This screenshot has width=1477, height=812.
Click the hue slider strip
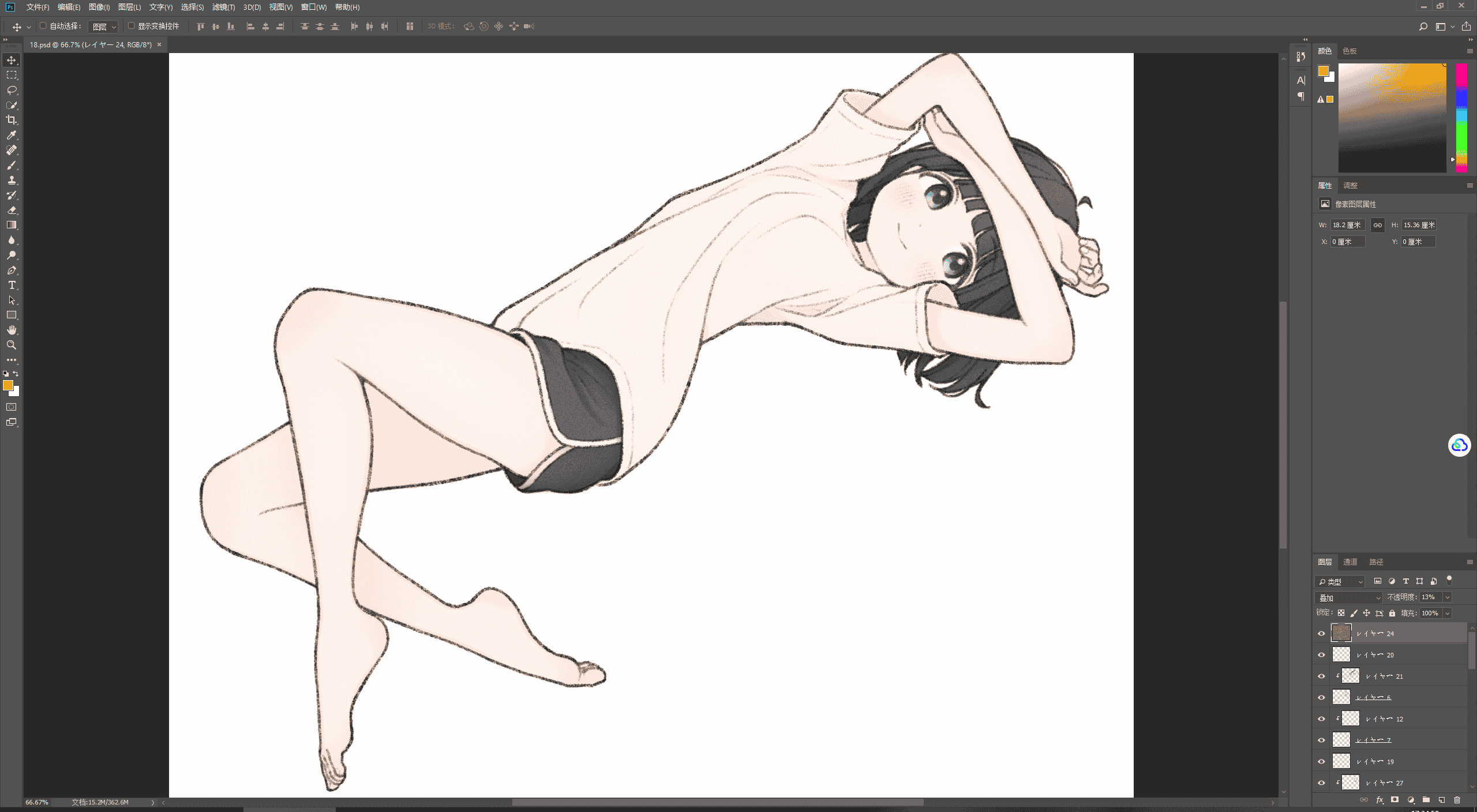[x=1461, y=118]
